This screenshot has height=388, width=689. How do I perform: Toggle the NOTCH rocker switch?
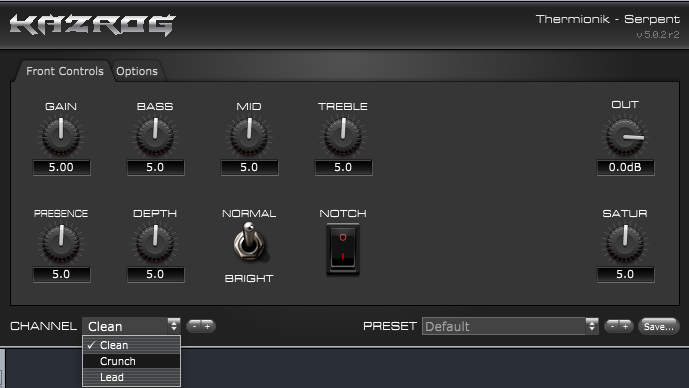point(343,249)
